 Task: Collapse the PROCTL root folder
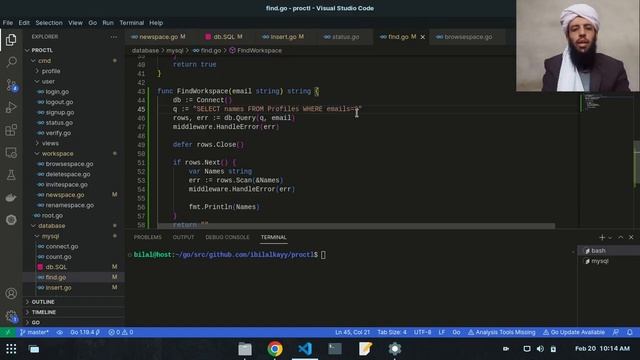[x=73, y=50]
